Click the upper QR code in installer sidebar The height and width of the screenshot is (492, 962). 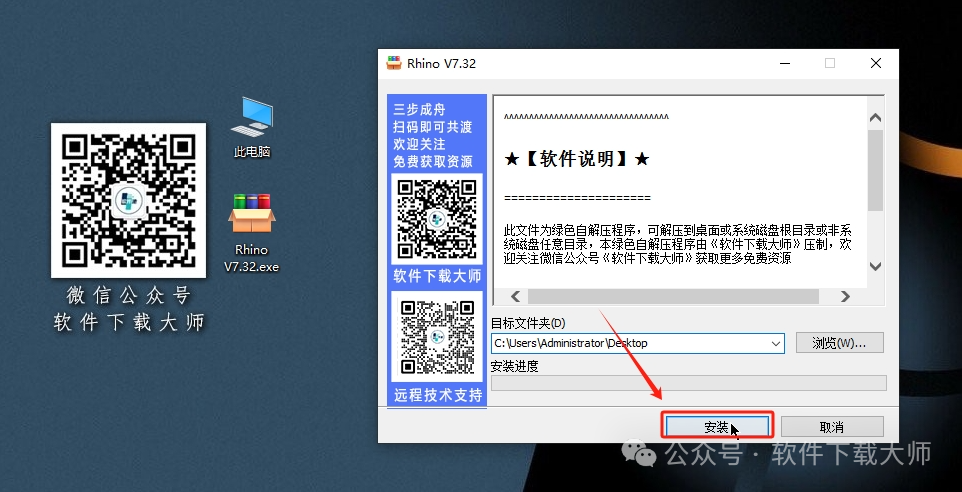[437, 219]
